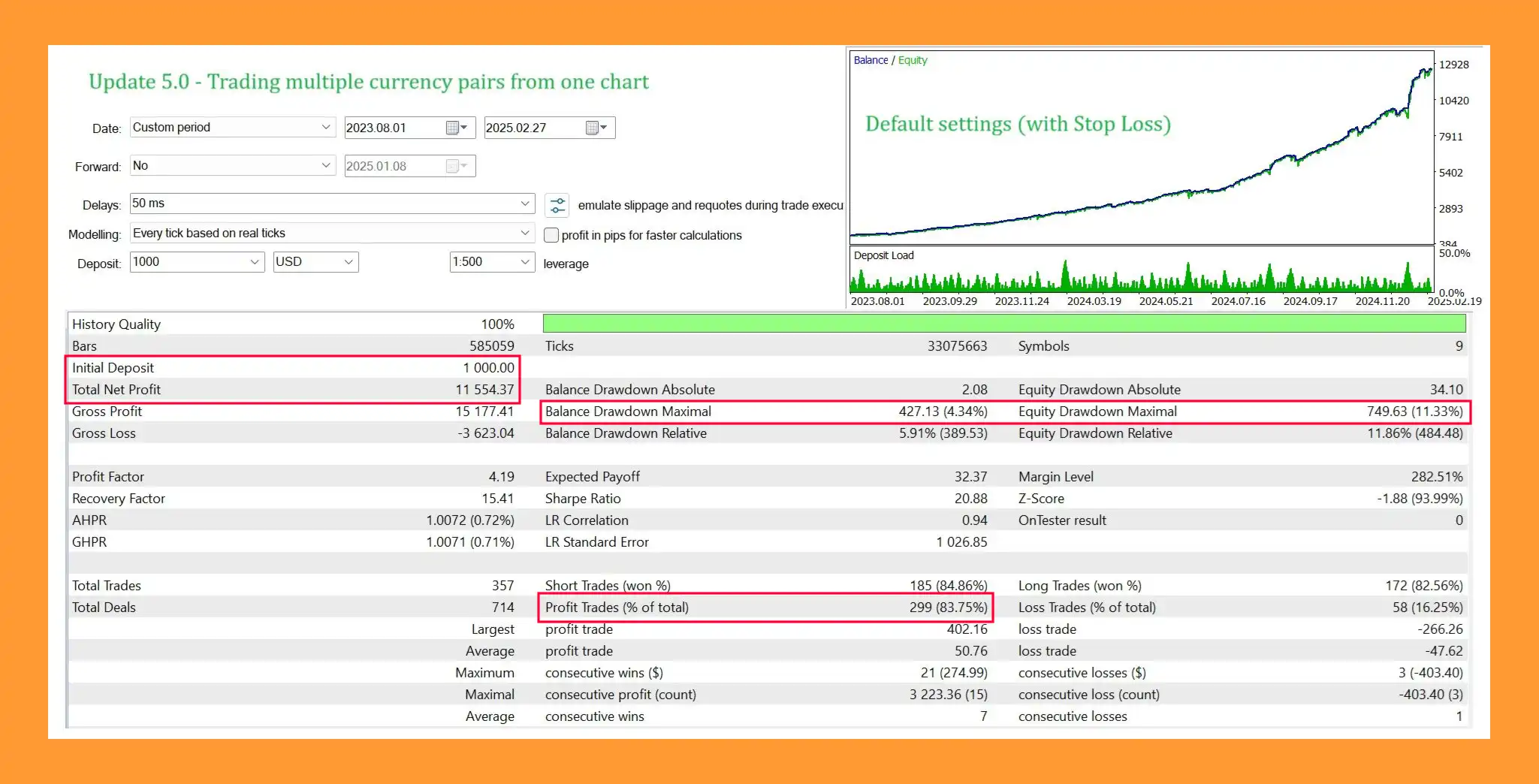The height and width of the screenshot is (784, 1539).
Task: Open the Modelling every tick dropdown
Action: coord(331,234)
